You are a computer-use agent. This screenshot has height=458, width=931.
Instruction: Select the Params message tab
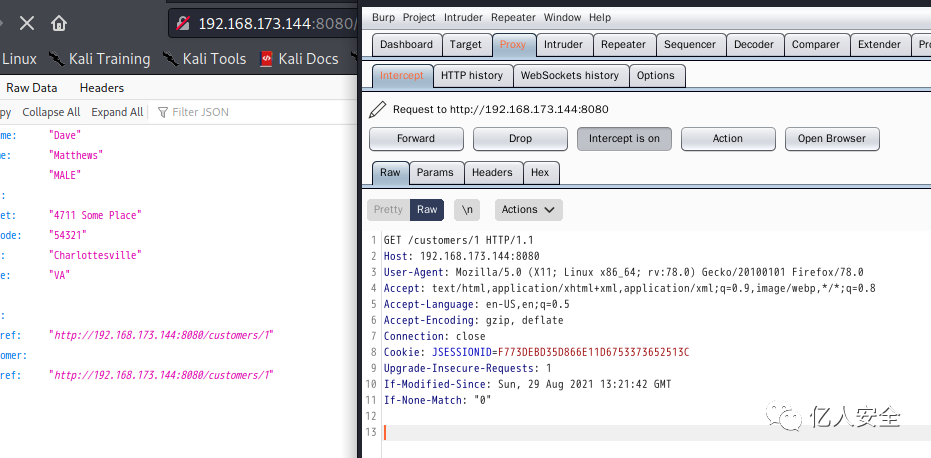[x=435, y=173]
